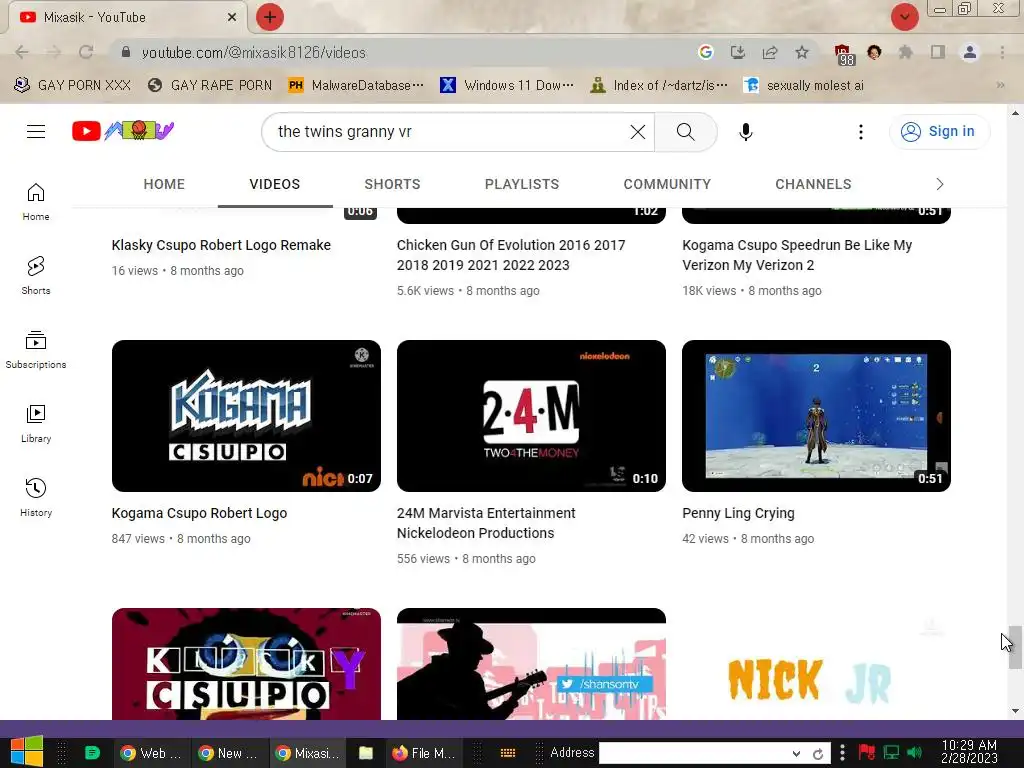The width and height of the screenshot is (1024, 768).
Task: Open the Chrome profile icon
Action: click(970, 52)
